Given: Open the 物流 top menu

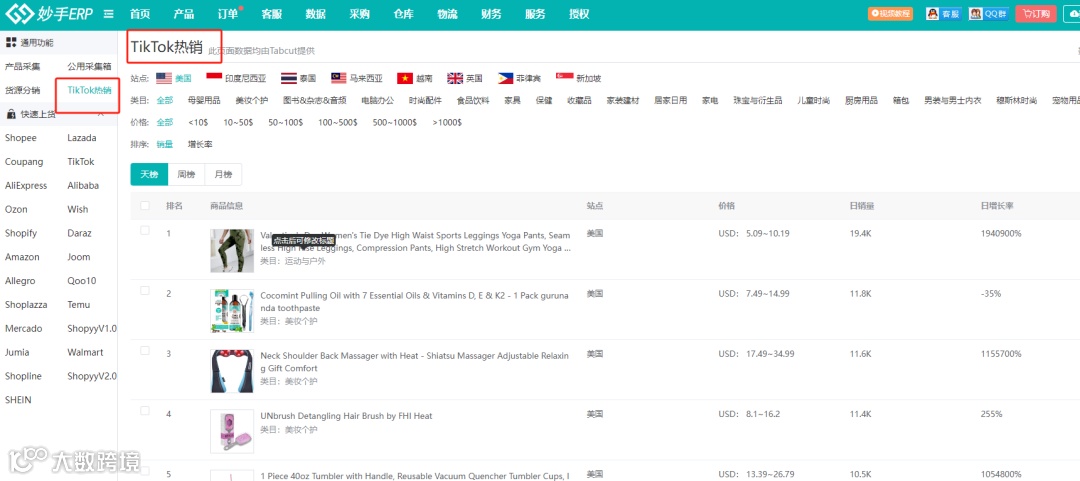Looking at the screenshot, I should coord(447,14).
